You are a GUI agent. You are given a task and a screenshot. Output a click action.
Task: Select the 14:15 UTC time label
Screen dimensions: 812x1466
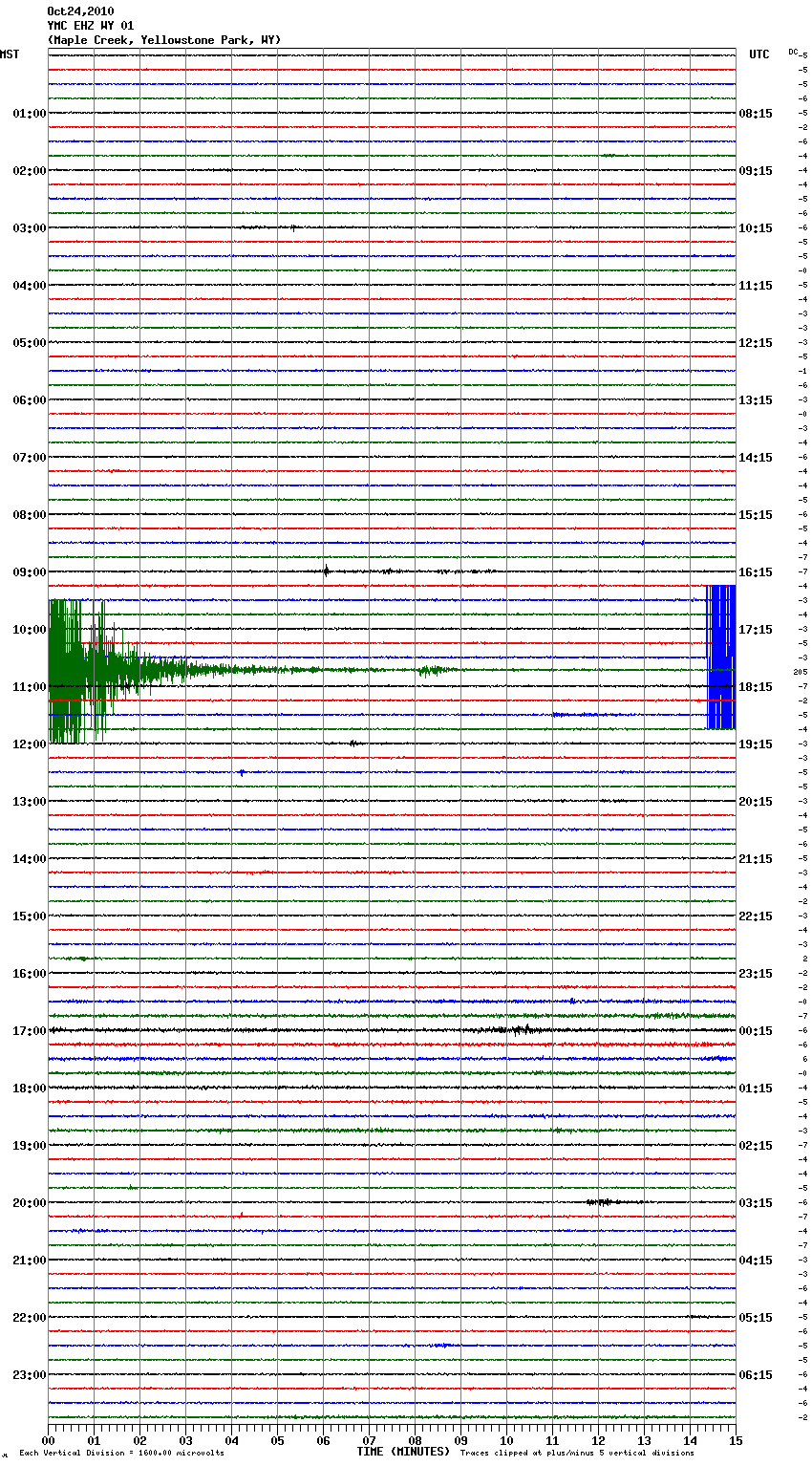coord(756,458)
